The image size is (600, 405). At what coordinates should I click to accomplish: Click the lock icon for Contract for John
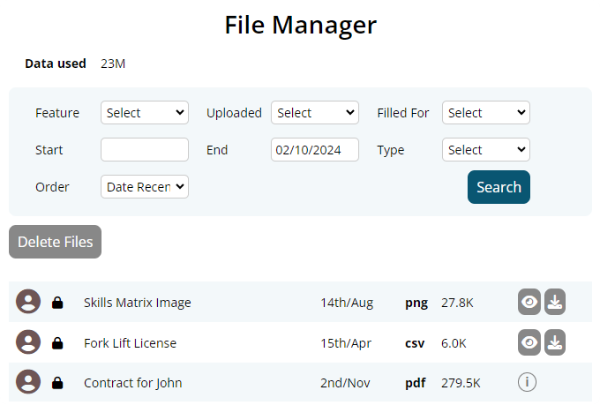[x=57, y=383]
